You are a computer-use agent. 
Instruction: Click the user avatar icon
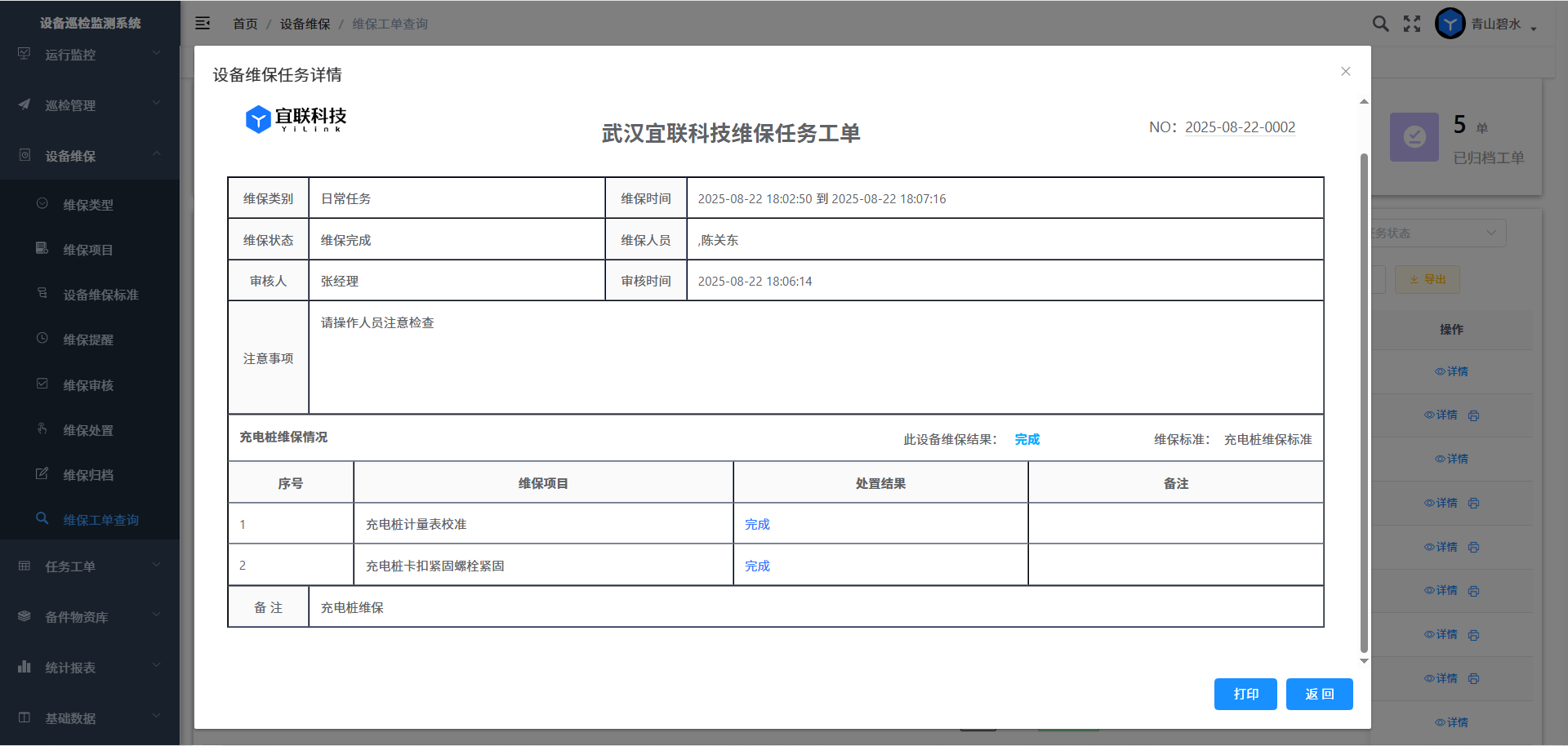click(x=1450, y=24)
